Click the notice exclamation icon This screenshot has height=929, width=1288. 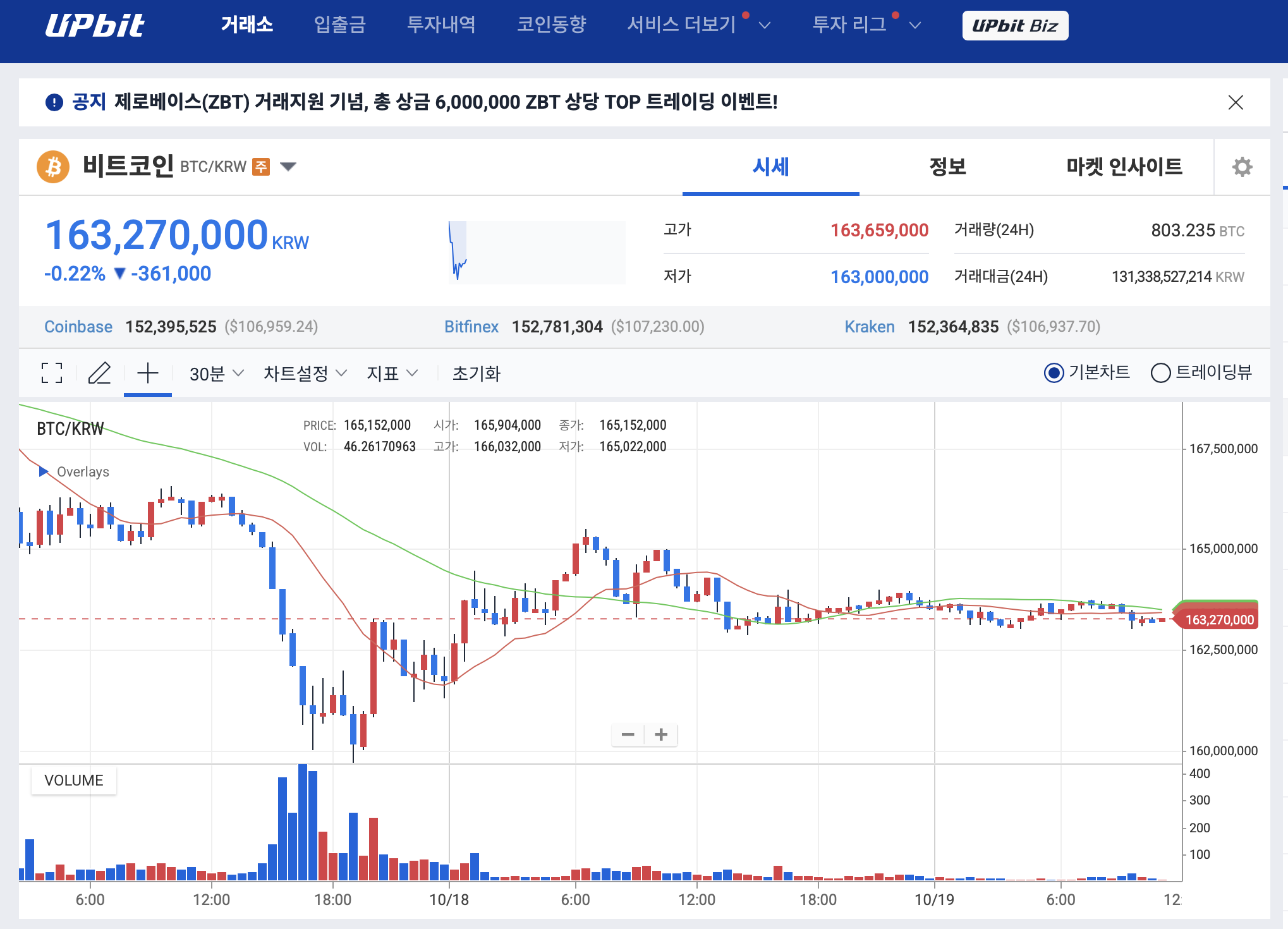click(54, 102)
